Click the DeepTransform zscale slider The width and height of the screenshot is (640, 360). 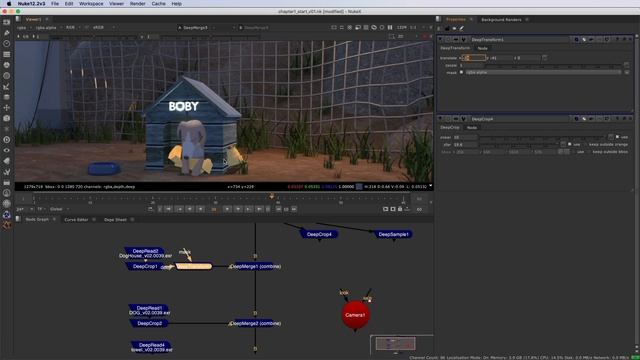click(553, 65)
